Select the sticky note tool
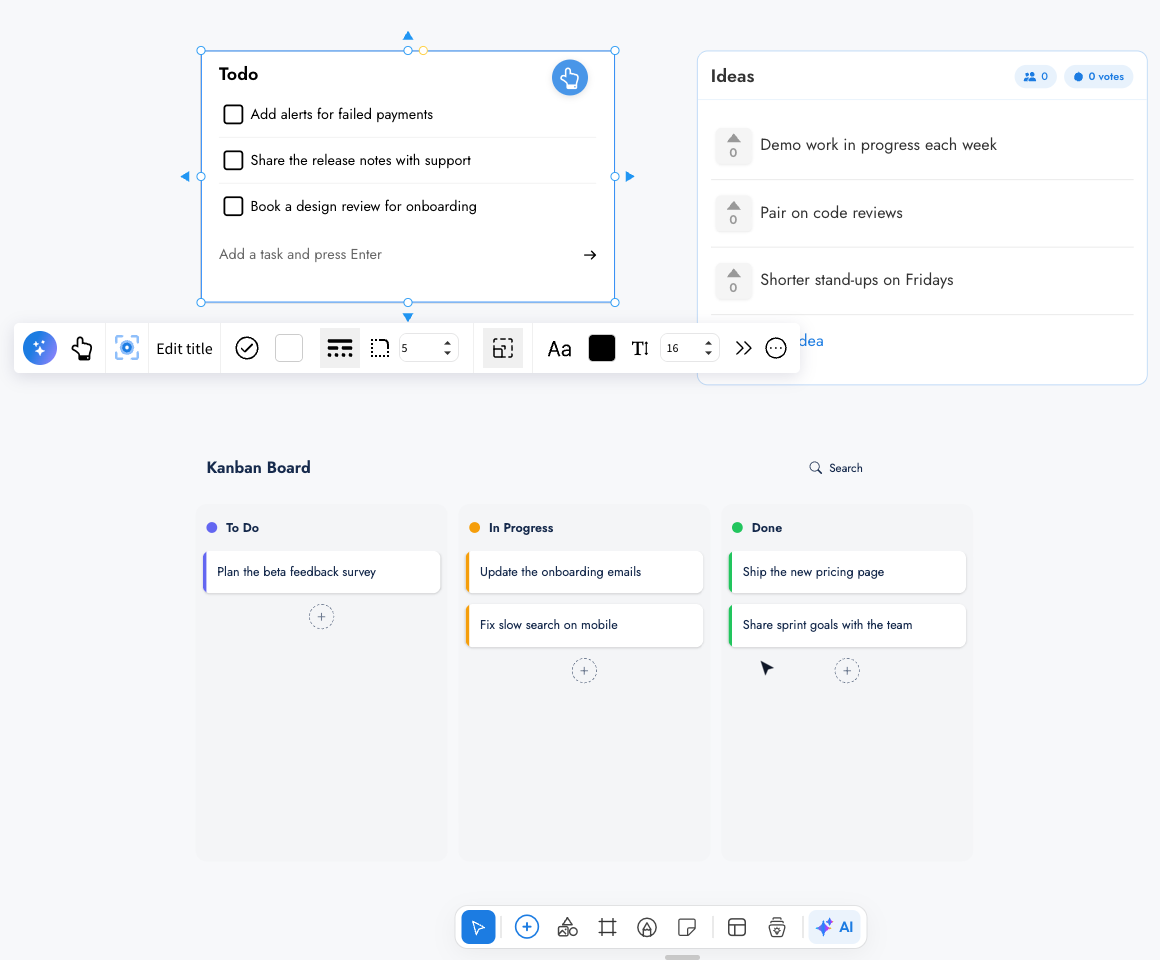Screen dimensions: 1160x960 pyautogui.click(x=687, y=927)
